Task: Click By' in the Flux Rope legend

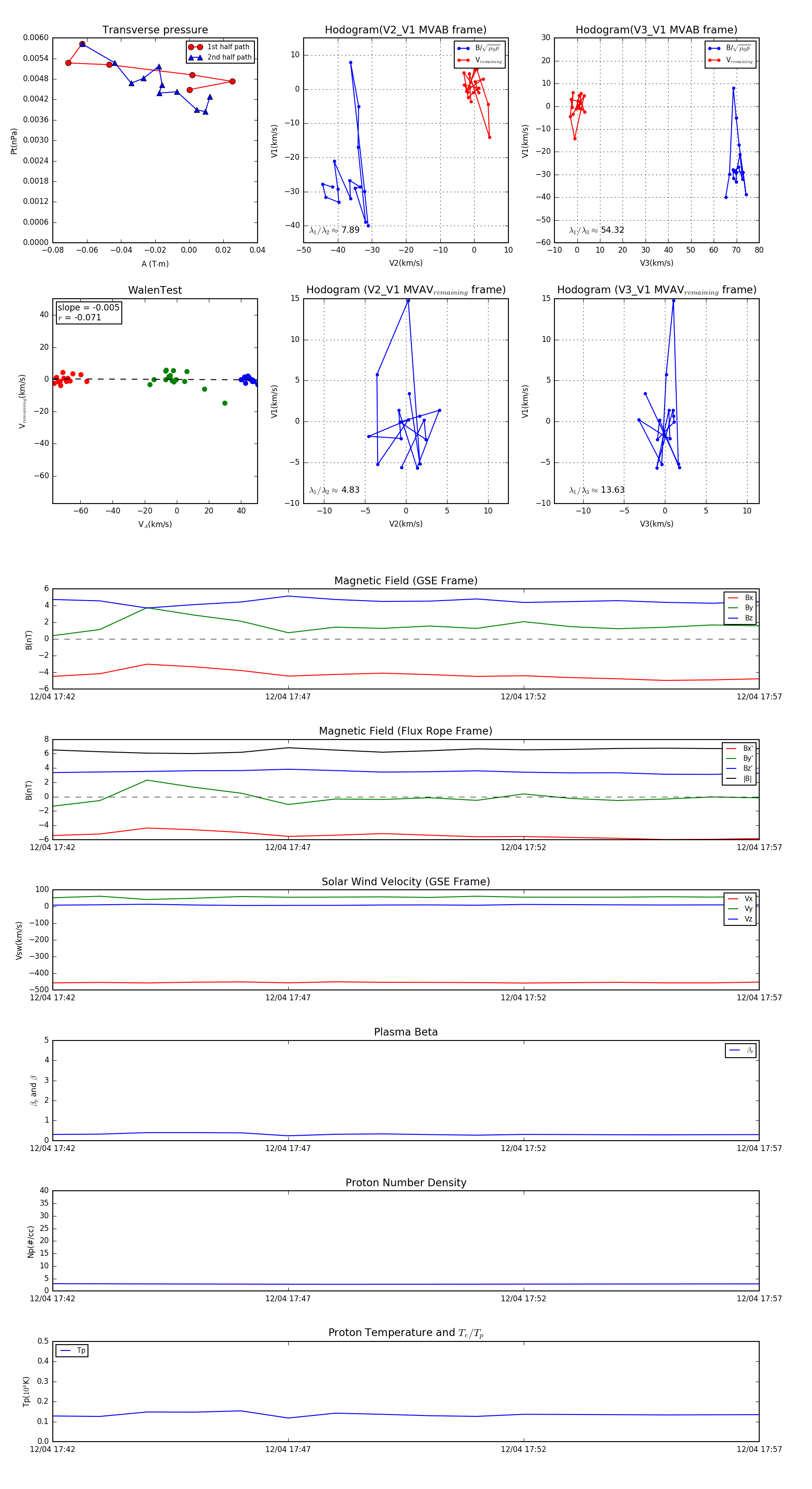Action: click(748, 758)
